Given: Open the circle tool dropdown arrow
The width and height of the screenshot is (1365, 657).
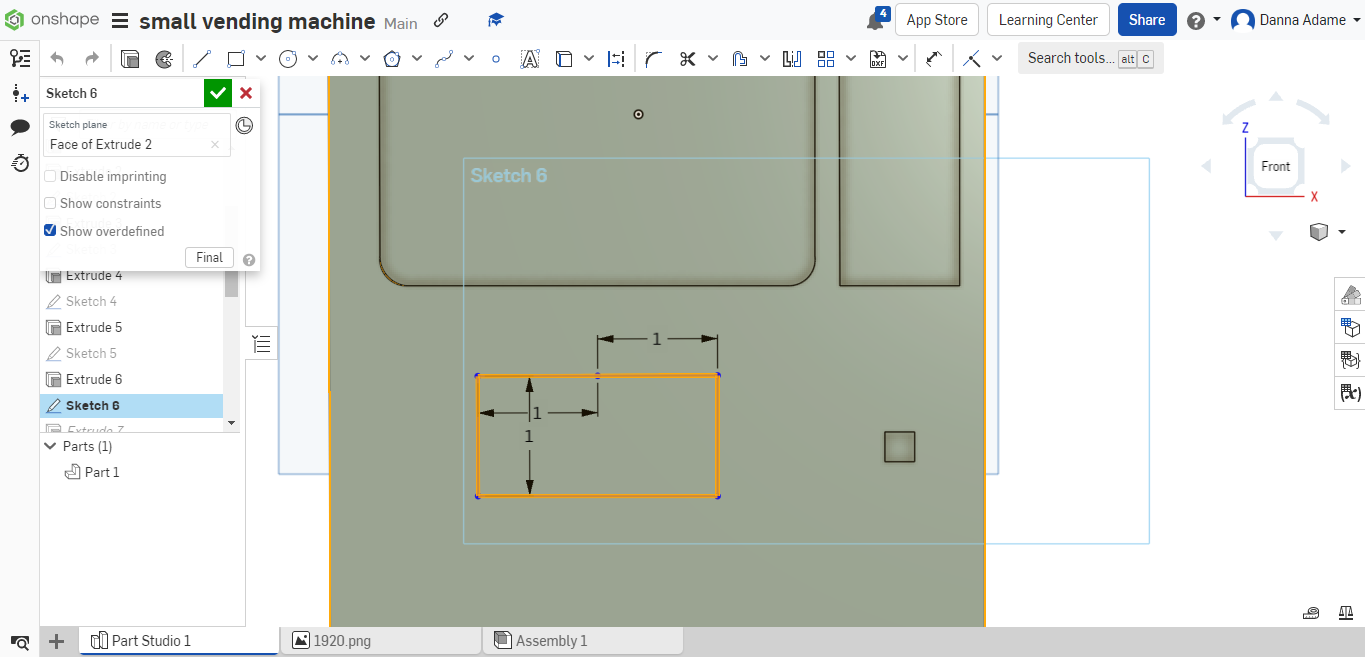Looking at the screenshot, I should click(x=313, y=58).
